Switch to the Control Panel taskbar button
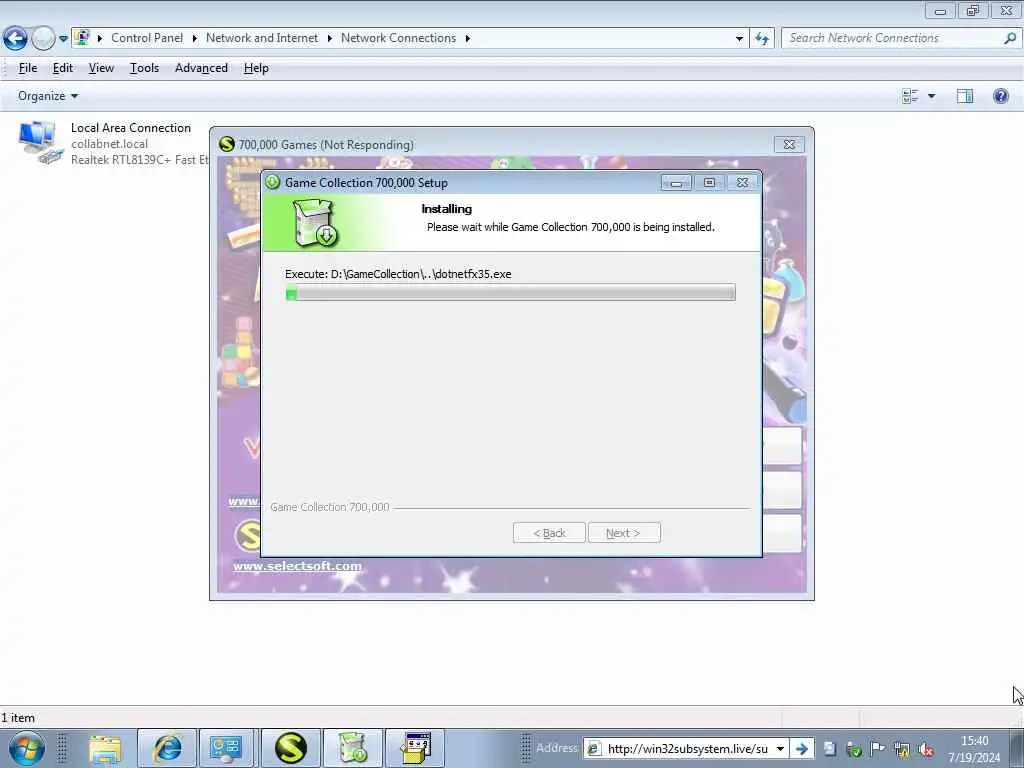 [226, 748]
